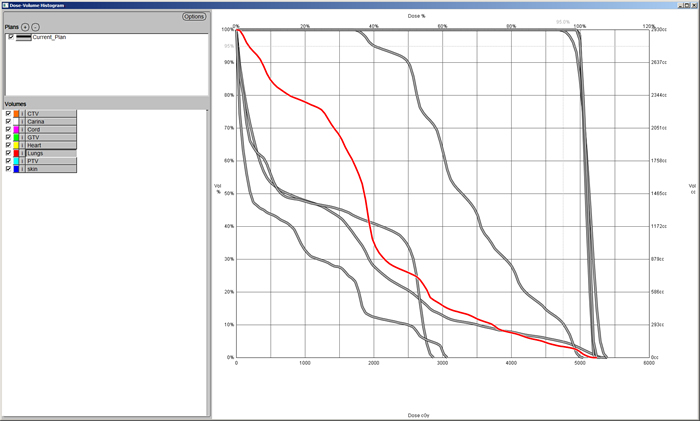Screen dimensions: 700x421
Task: Open the info button for skin
Action: click(23, 169)
